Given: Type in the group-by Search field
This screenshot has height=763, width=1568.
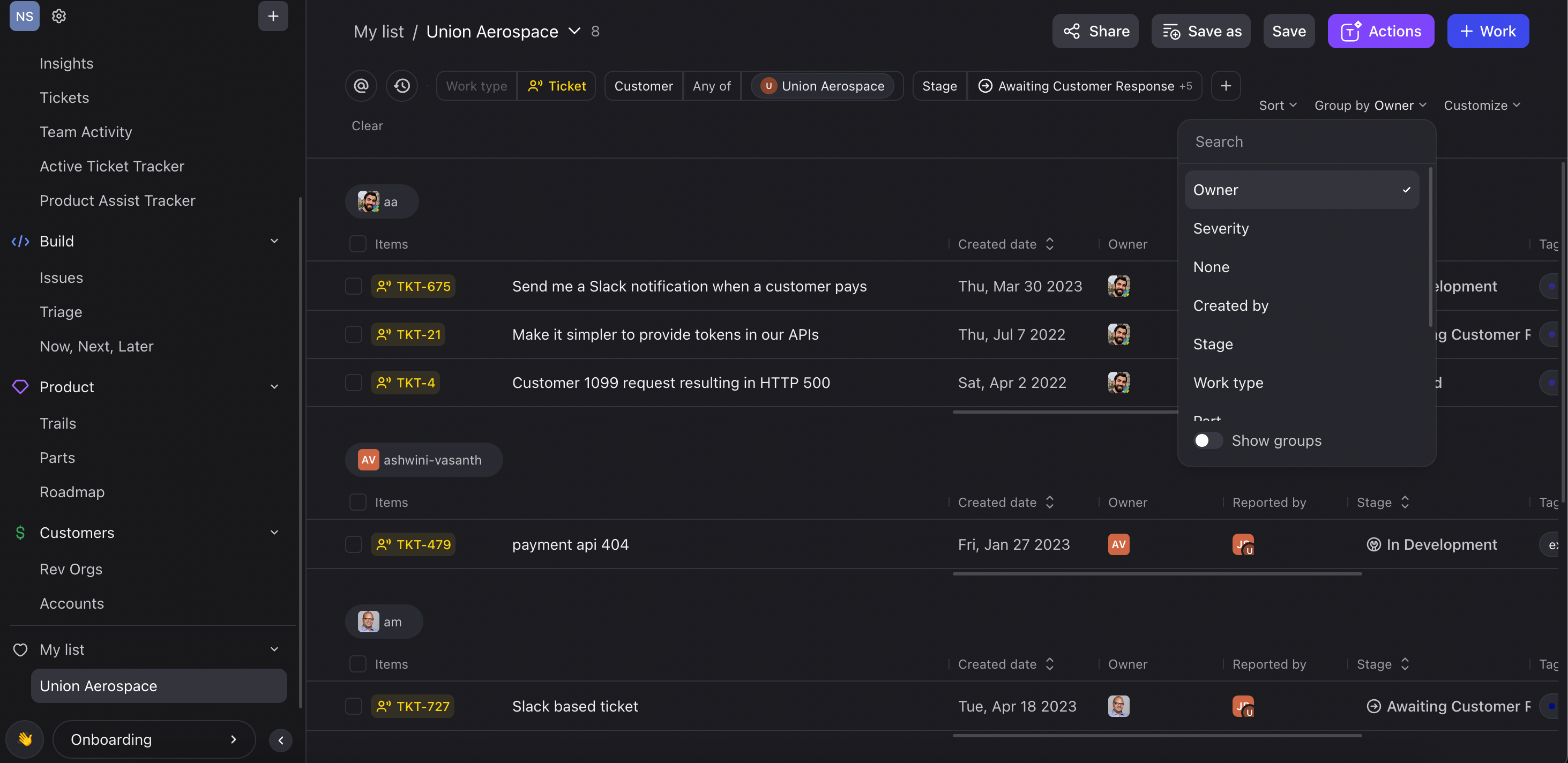Looking at the screenshot, I should pyautogui.click(x=1303, y=141).
